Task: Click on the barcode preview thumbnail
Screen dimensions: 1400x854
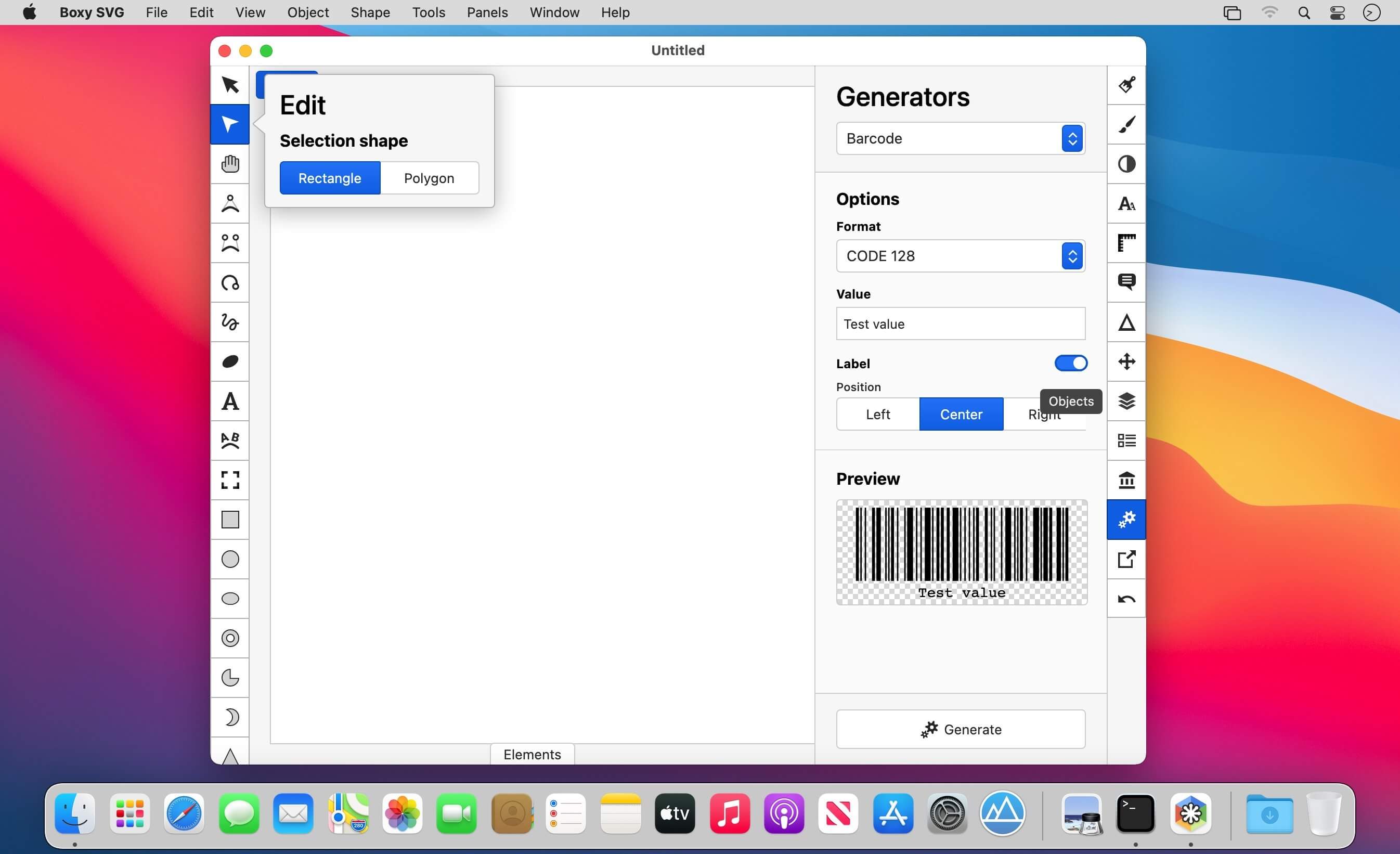Action: coord(961,551)
